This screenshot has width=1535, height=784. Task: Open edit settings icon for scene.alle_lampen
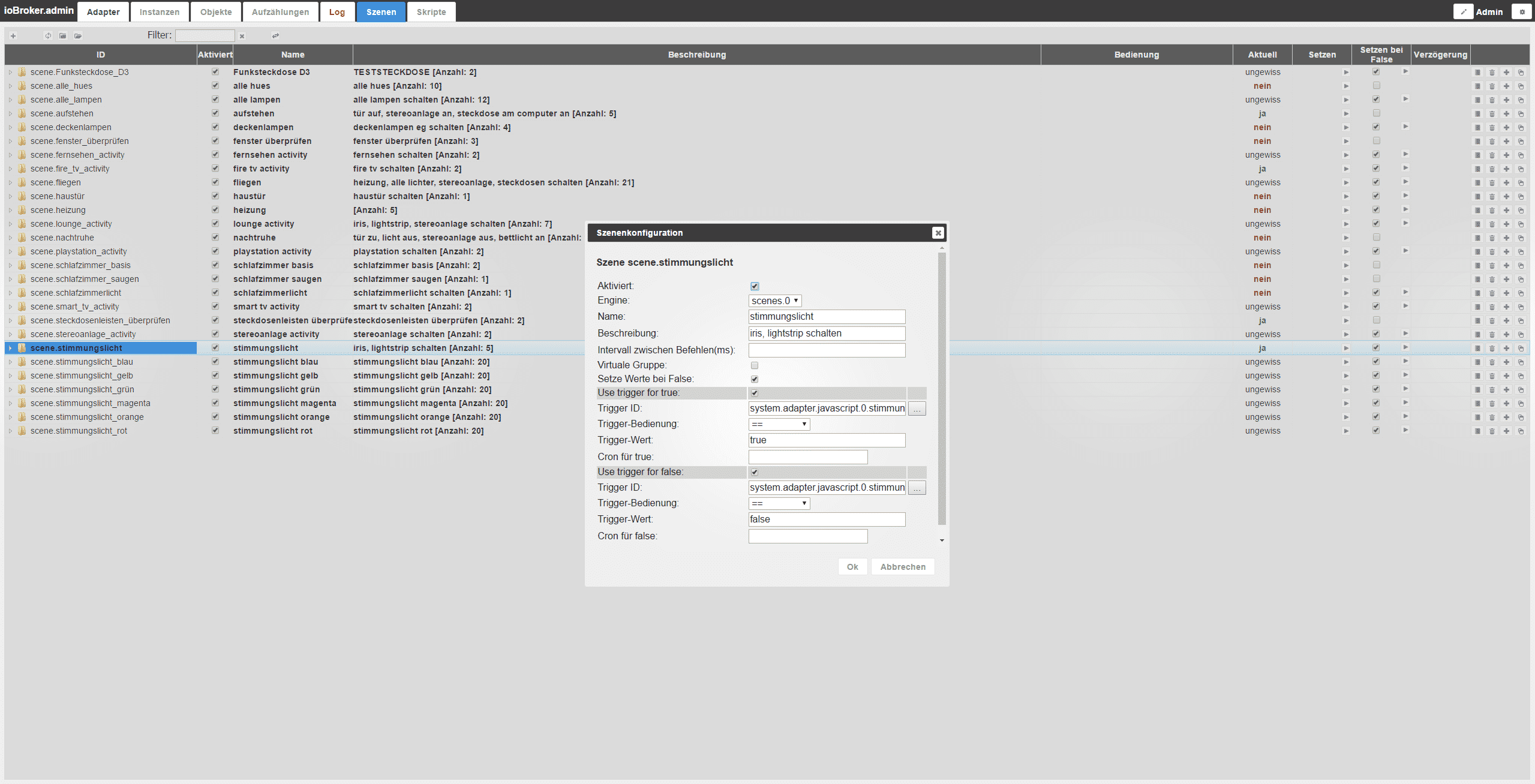click(1477, 100)
